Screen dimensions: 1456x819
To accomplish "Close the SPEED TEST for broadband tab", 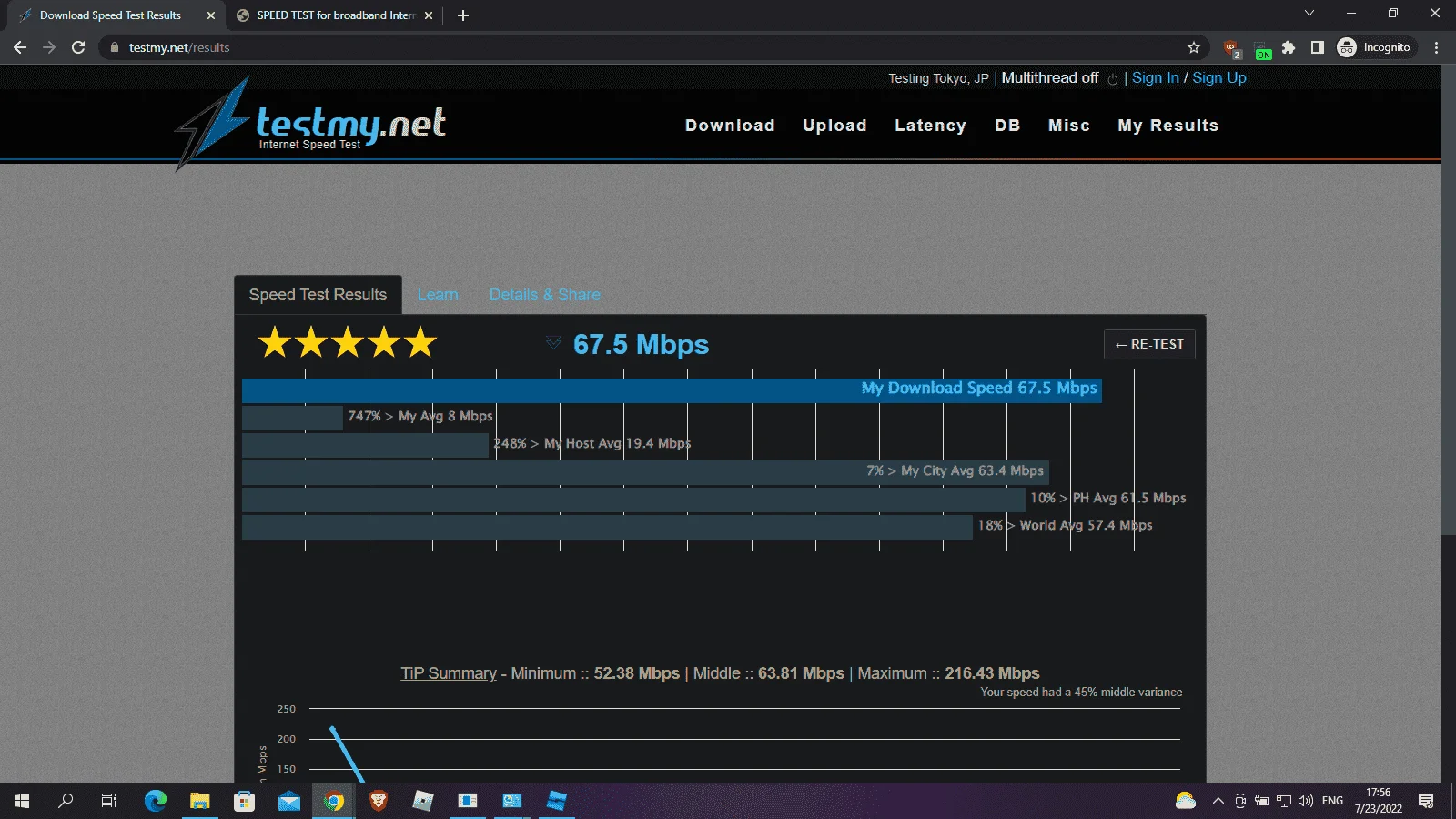I will (x=429, y=15).
